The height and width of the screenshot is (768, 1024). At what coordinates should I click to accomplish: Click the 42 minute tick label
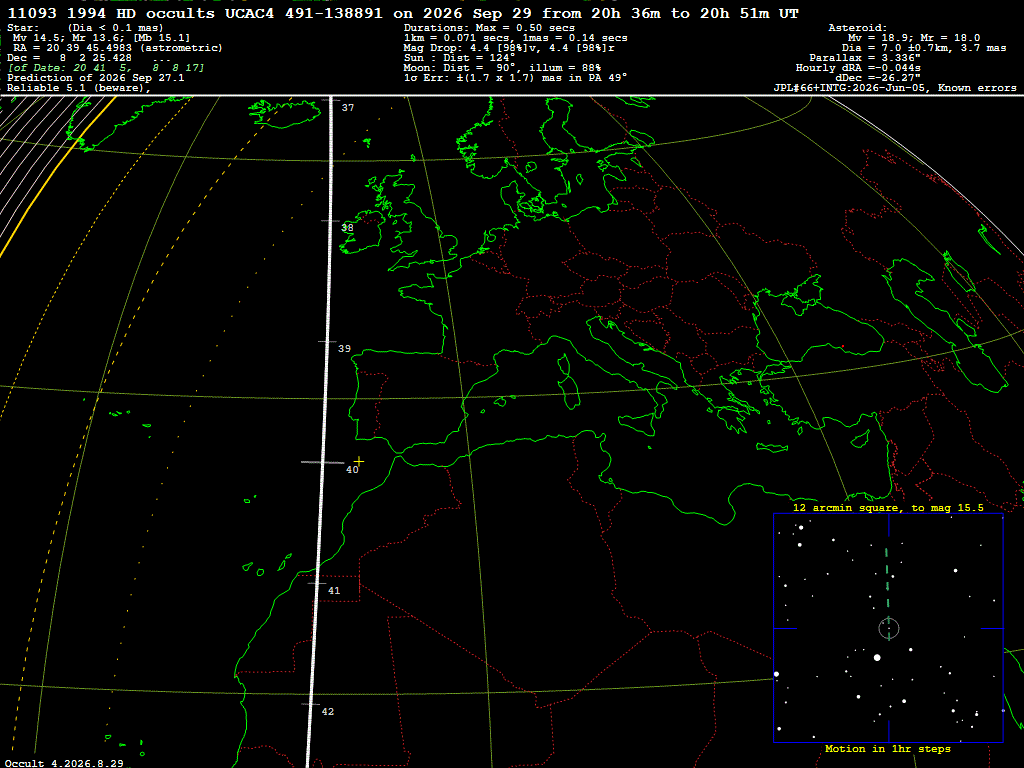pos(328,711)
